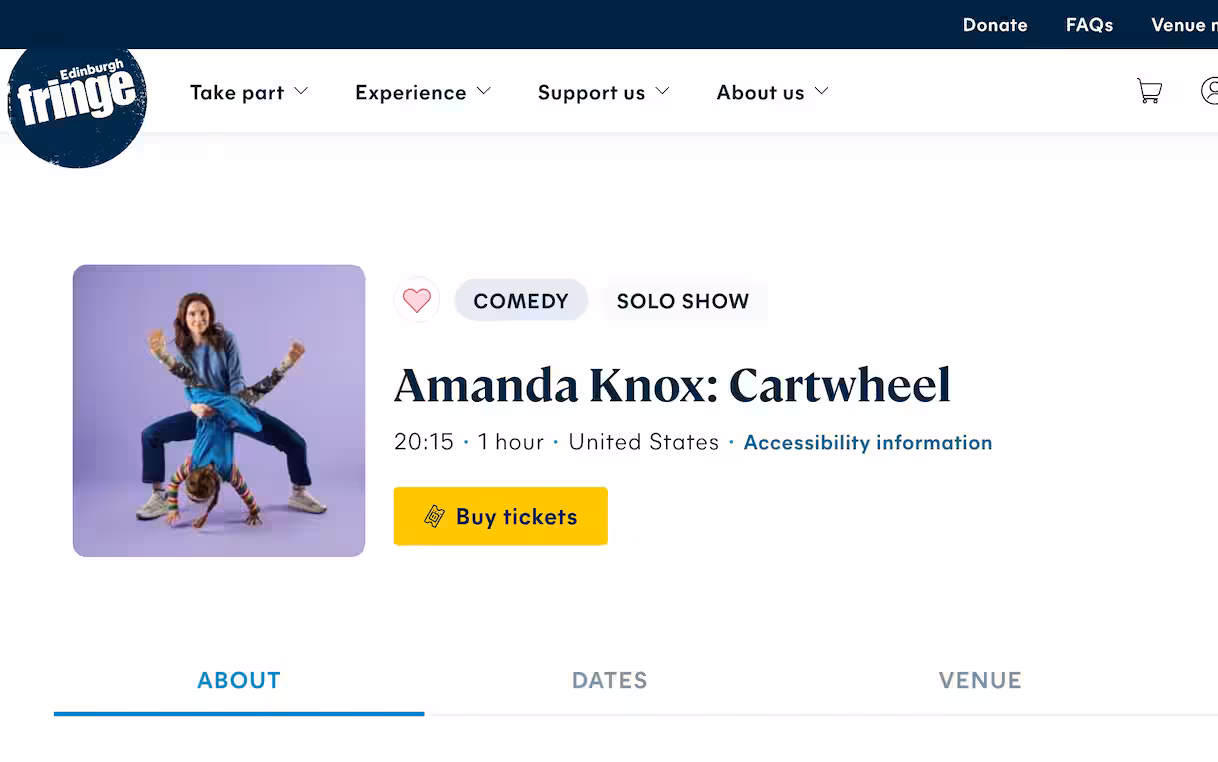Click the Donate link
This screenshot has width=1218, height=762.
click(x=995, y=25)
